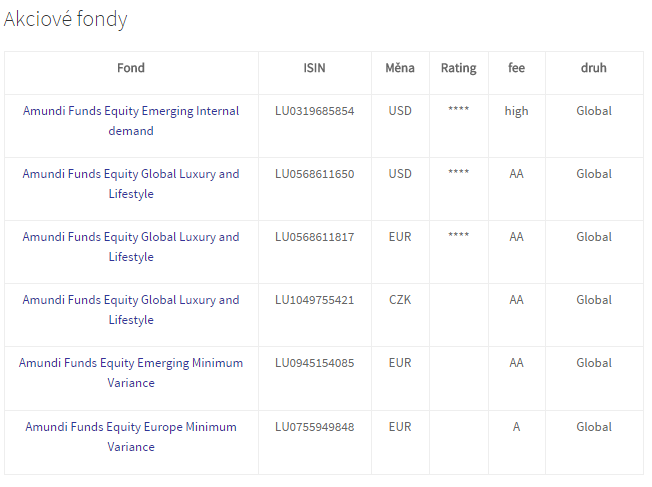Click the 'high' fee value

point(516,111)
